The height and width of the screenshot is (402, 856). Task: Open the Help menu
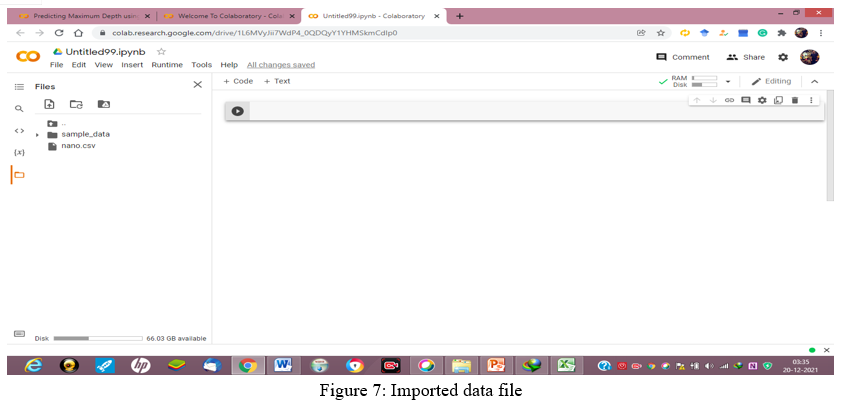tap(229, 64)
